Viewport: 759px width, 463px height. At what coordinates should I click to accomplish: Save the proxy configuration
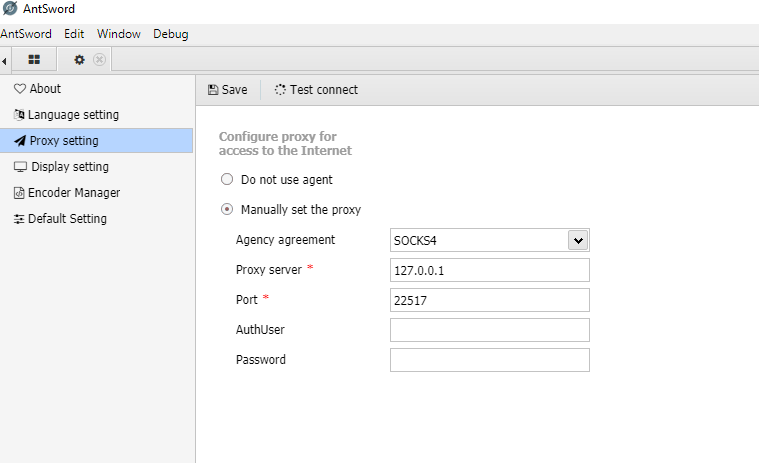pos(228,90)
